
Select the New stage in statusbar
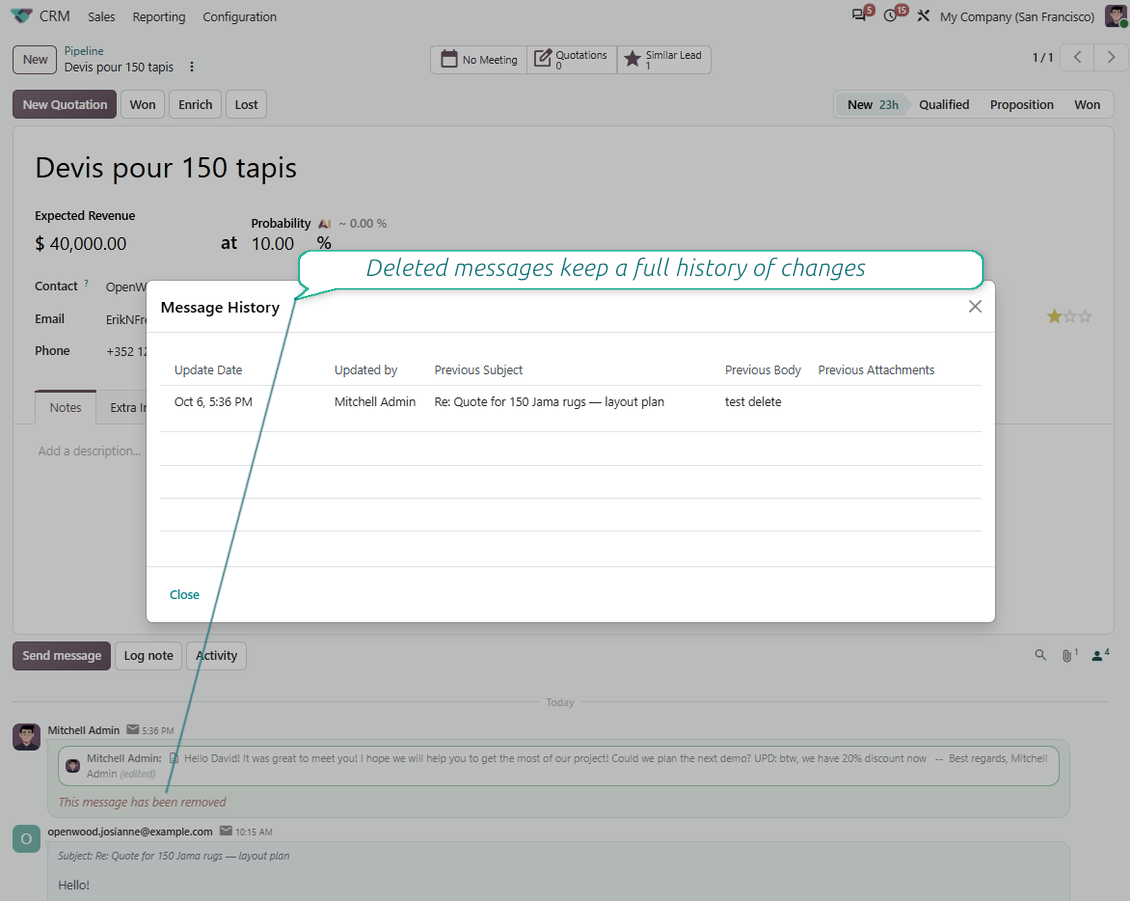tap(872, 105)
